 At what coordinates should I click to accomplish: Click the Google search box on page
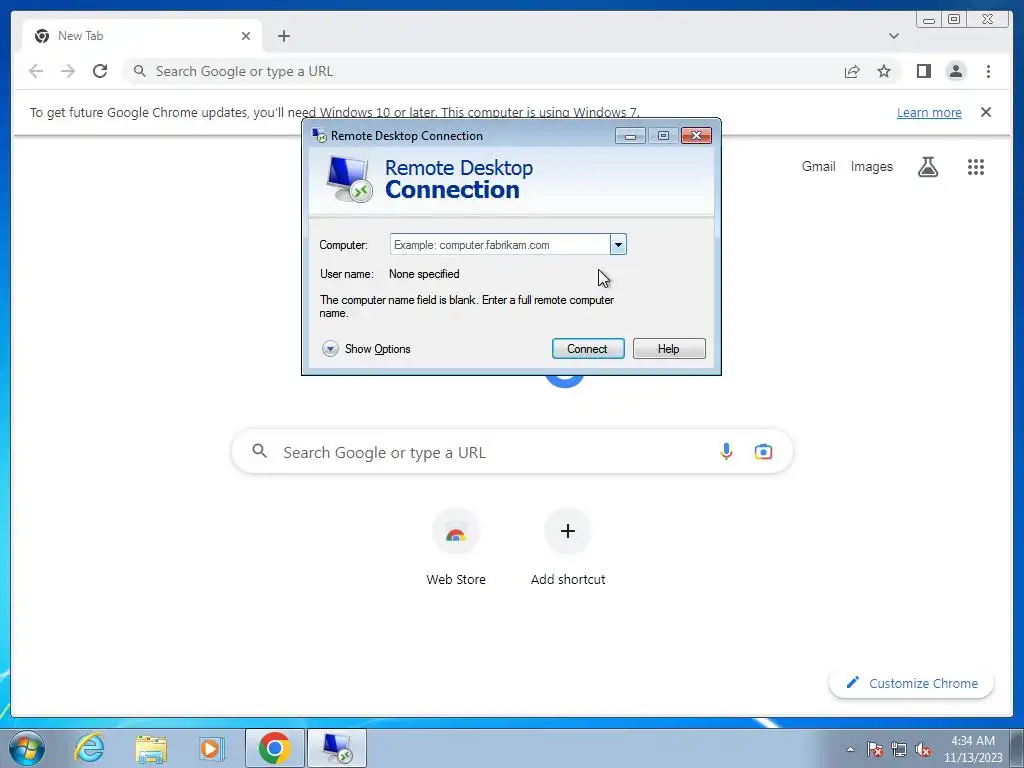[512, 451]
